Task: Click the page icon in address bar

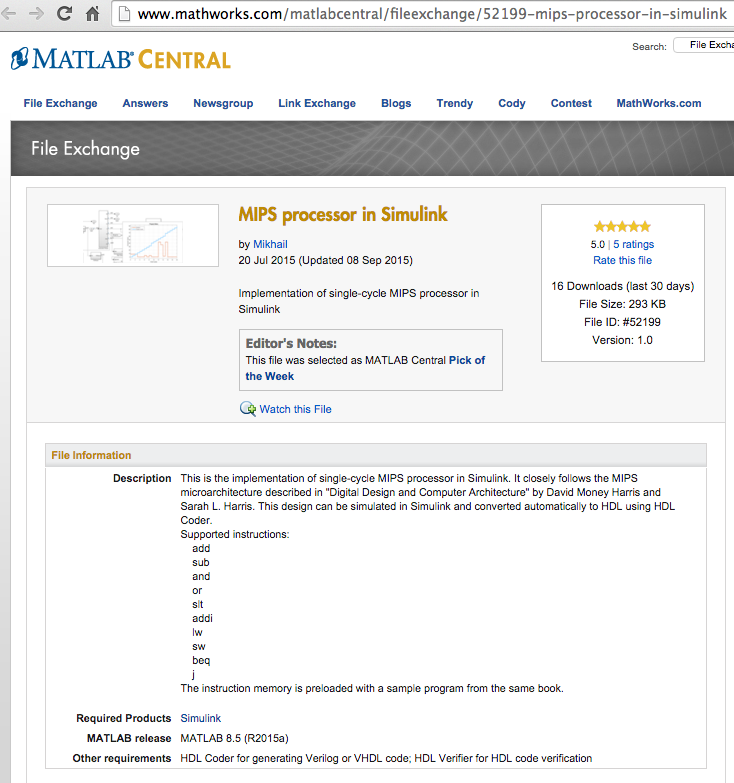Action: [125, 14]
